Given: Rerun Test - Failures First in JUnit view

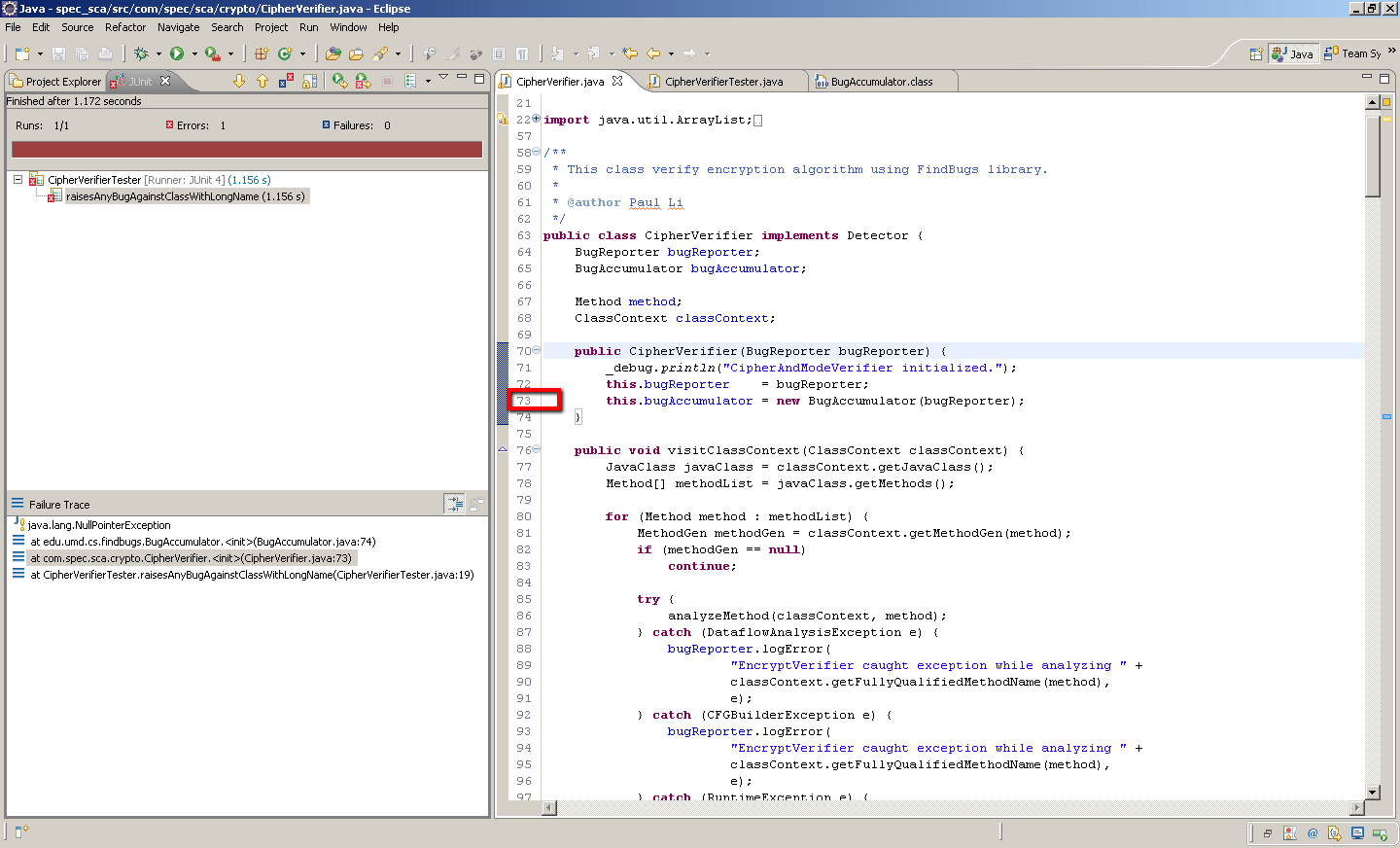Looking at the screenshot, I should [363, 81].
